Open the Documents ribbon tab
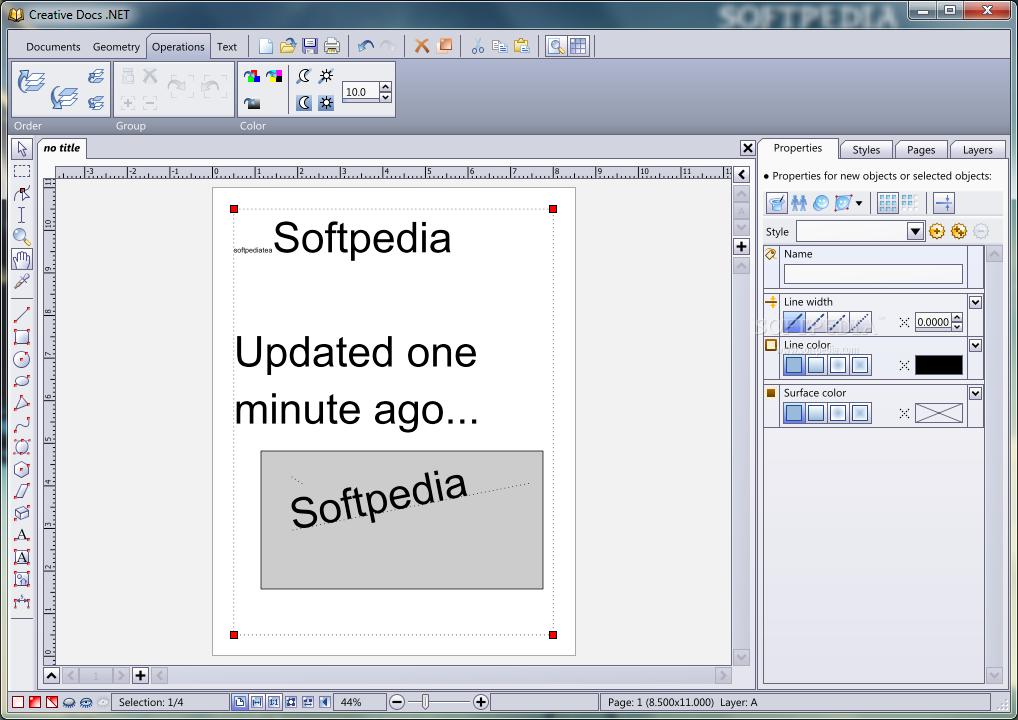This screenshot has width=1018, height=720. click(53, 47)
